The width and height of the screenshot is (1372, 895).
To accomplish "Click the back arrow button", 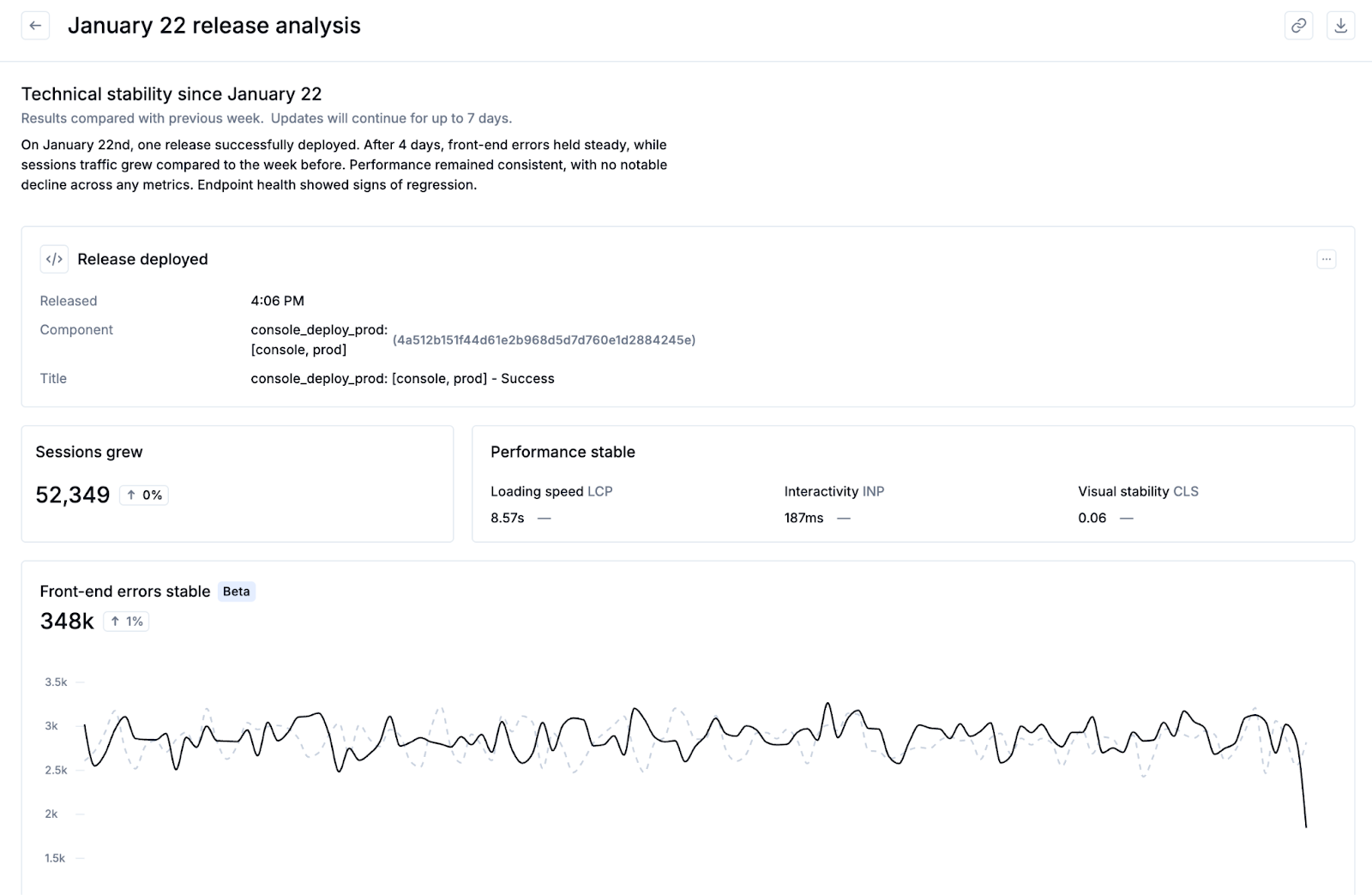I will click(x=35, y=26).
